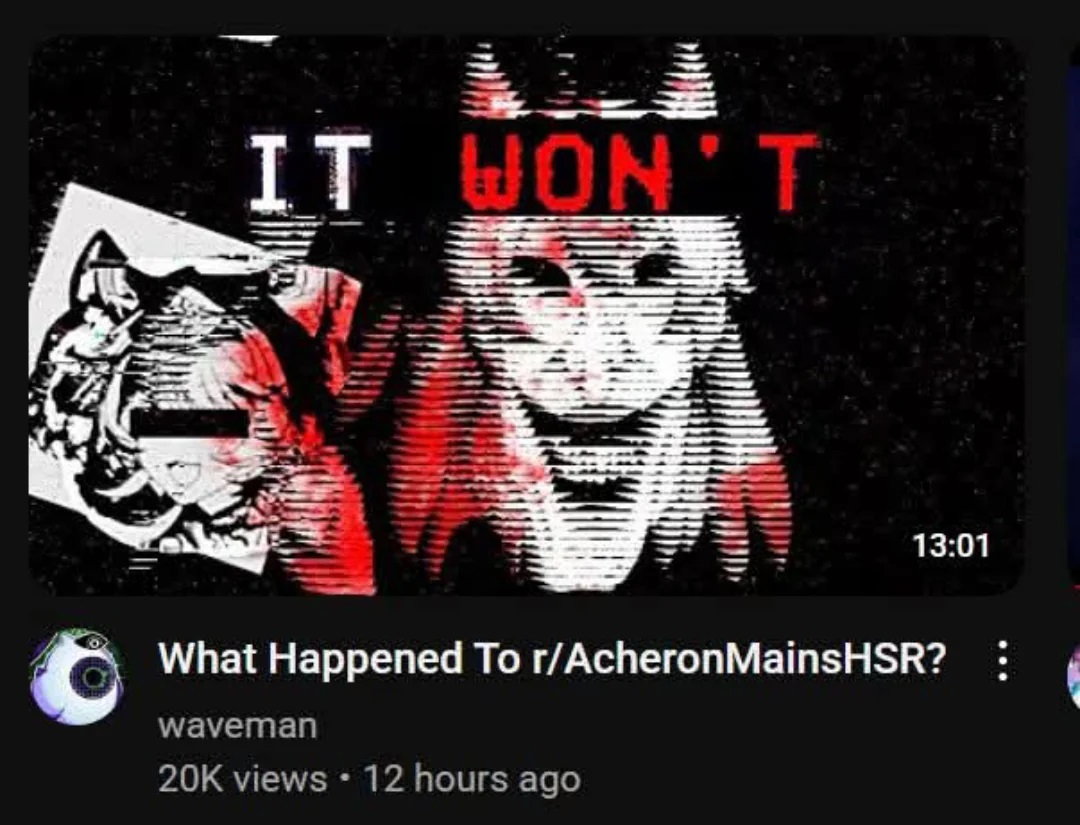Click the white "IT" text in thumbnail
The image size is (1080, 825).
pyautogui.click(x=310, y=173)
